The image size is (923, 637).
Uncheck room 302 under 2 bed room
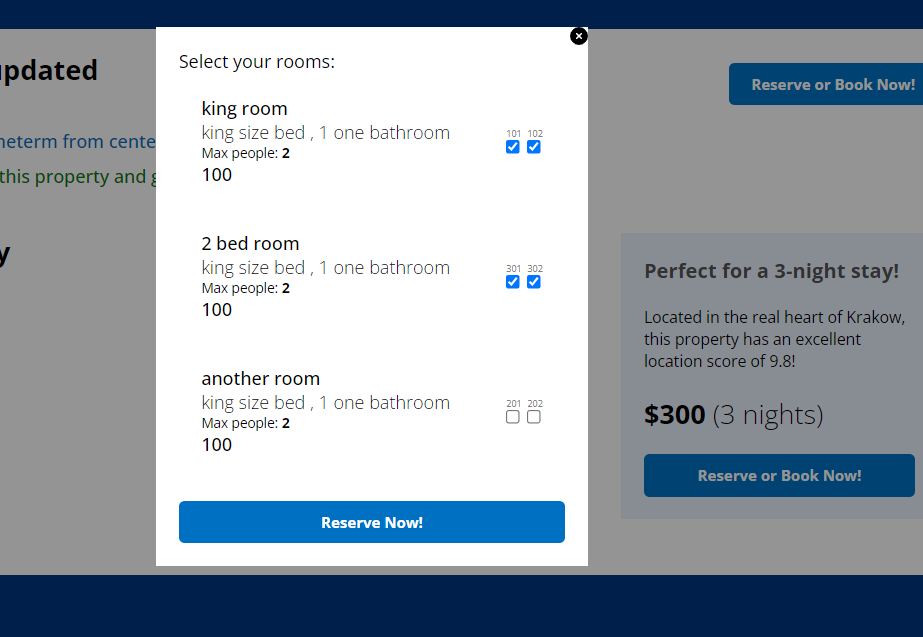tap(534, 281)
